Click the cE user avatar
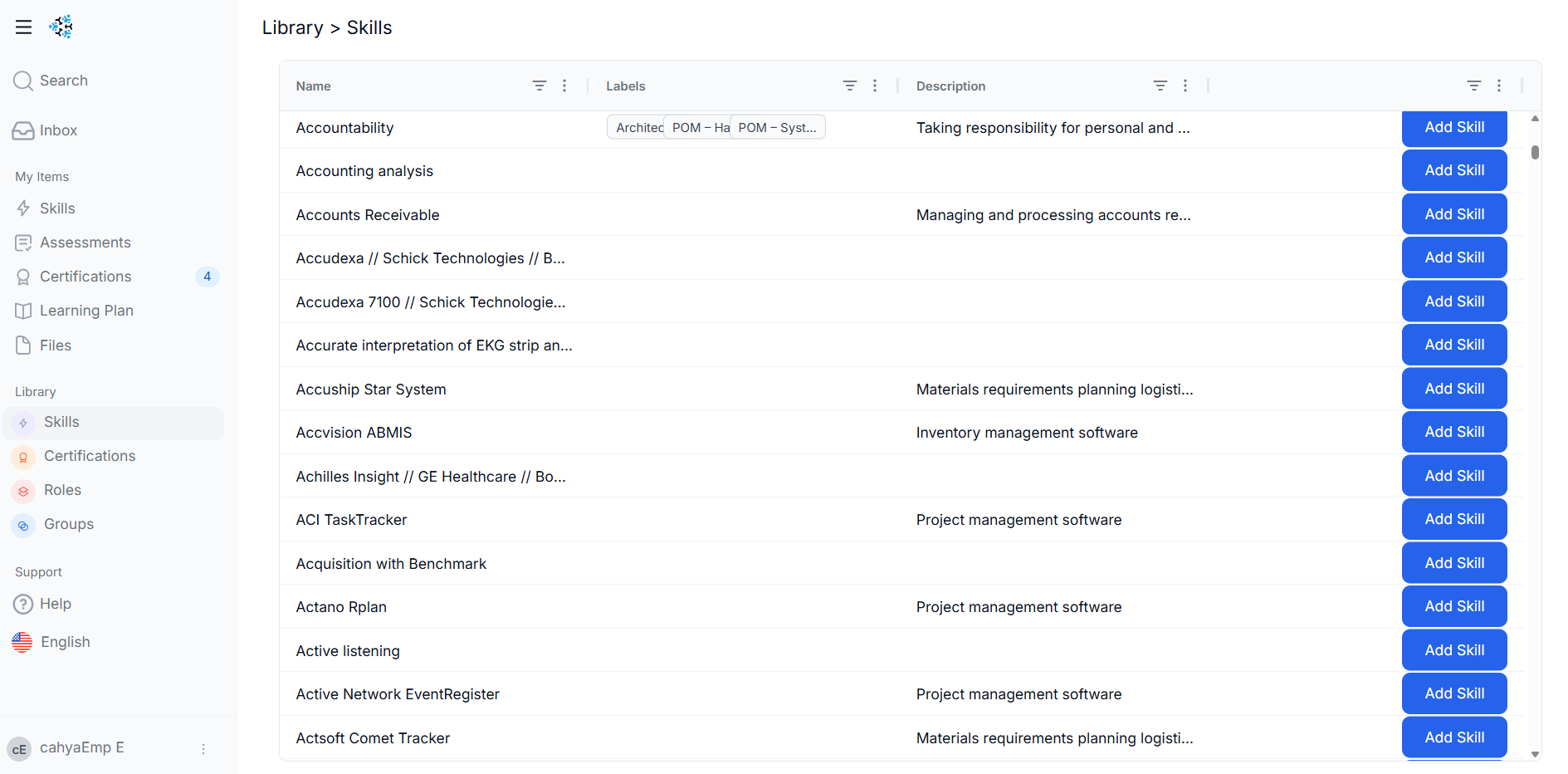1568x774 pixels. [19, 749]
